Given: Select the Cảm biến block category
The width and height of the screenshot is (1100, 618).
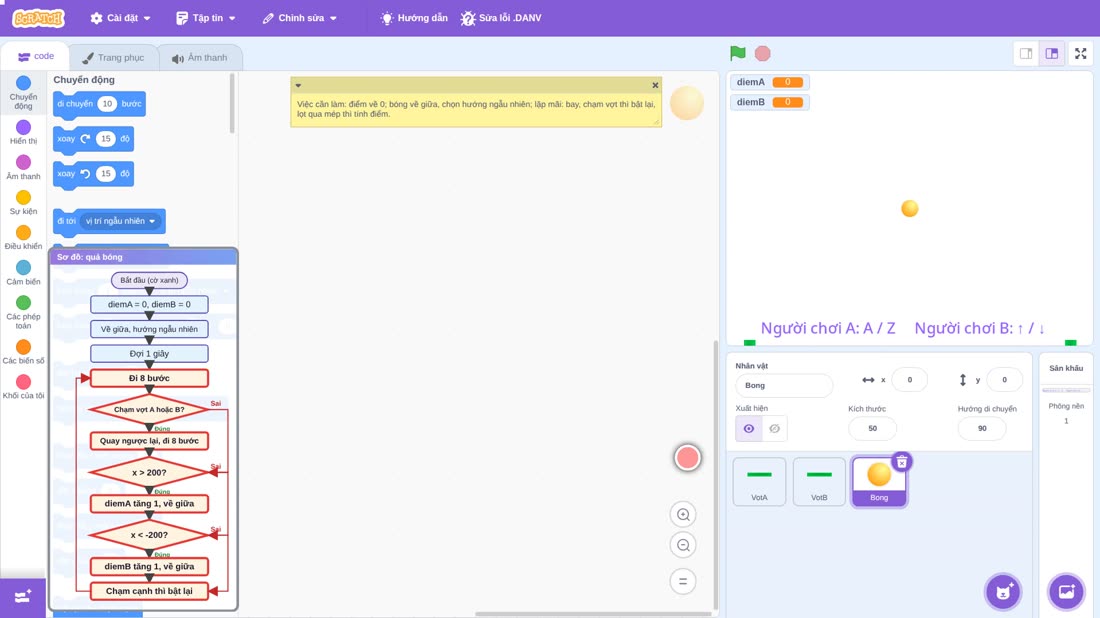Looking at the screenshot, I should [23, 272].
